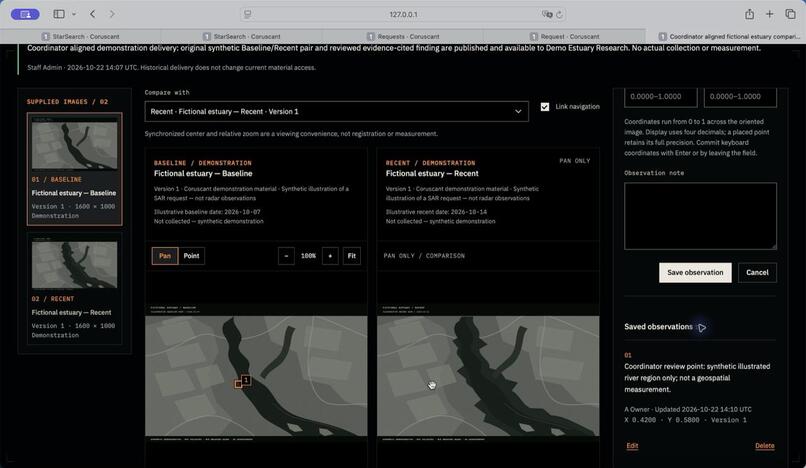Click the Staff Admin 2026-10-22 14:07 UTC line
The image size is (806, 468).
(171, 67)
